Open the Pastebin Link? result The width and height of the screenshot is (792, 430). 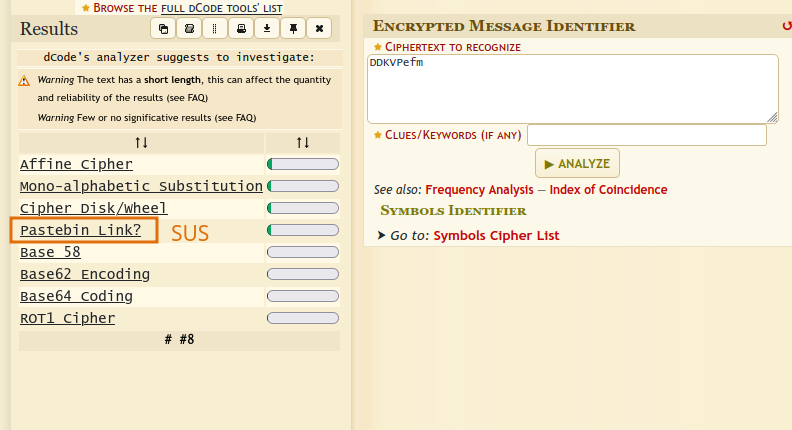click(x=81, y=230)
